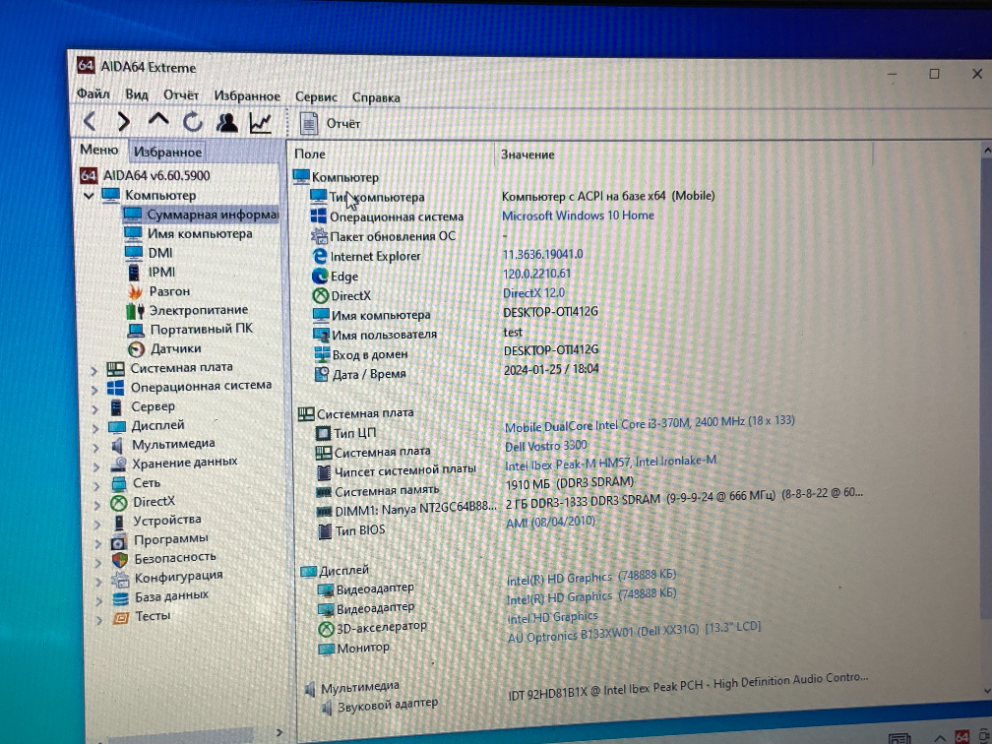Click the Конфигурация icon in tree
Screen dimensions: 992x744
tap(120, 578)
